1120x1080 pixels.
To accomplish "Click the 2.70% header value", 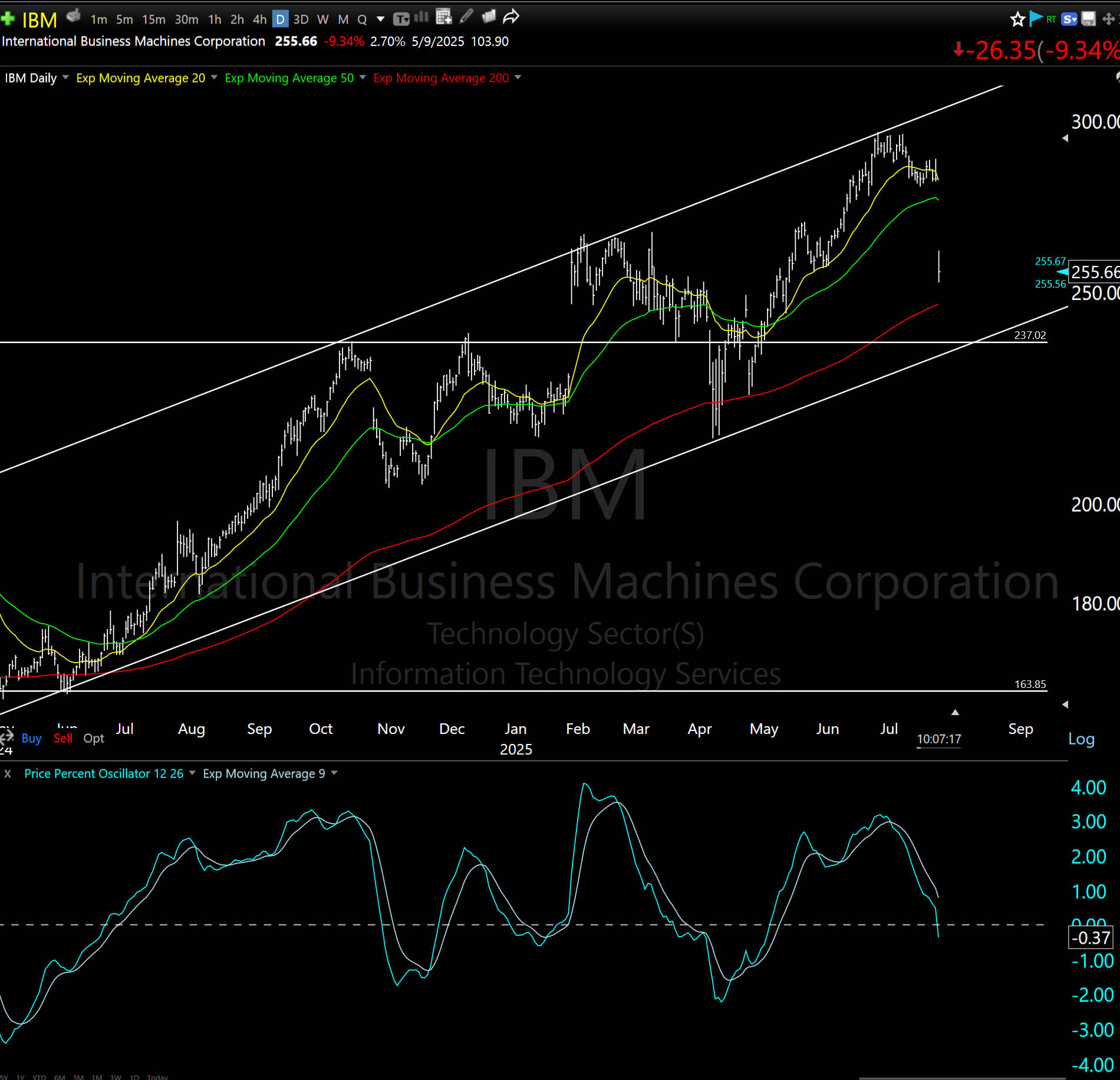I will 388,41.
